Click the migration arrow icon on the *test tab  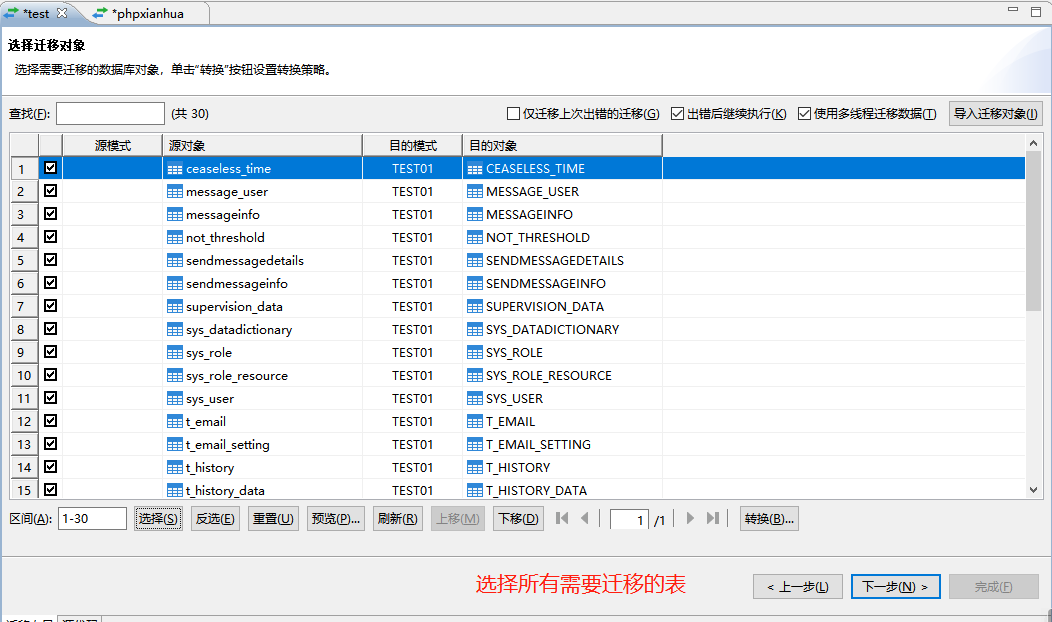click(12, 14)
